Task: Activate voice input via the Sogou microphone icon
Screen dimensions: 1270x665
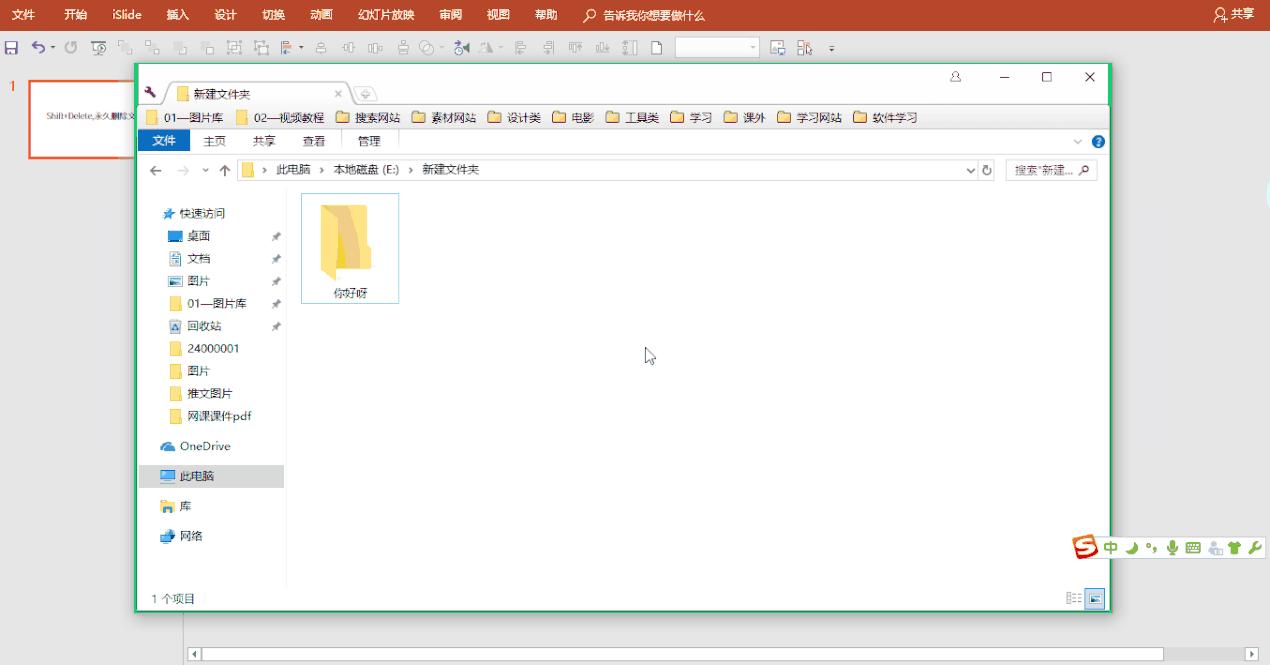Action: (1172, 547)
